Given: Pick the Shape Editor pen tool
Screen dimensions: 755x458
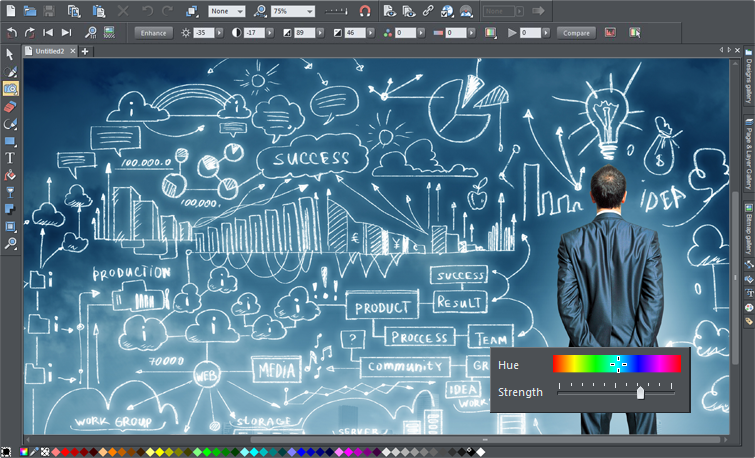Looking at the screenshot, I should 10,124.
